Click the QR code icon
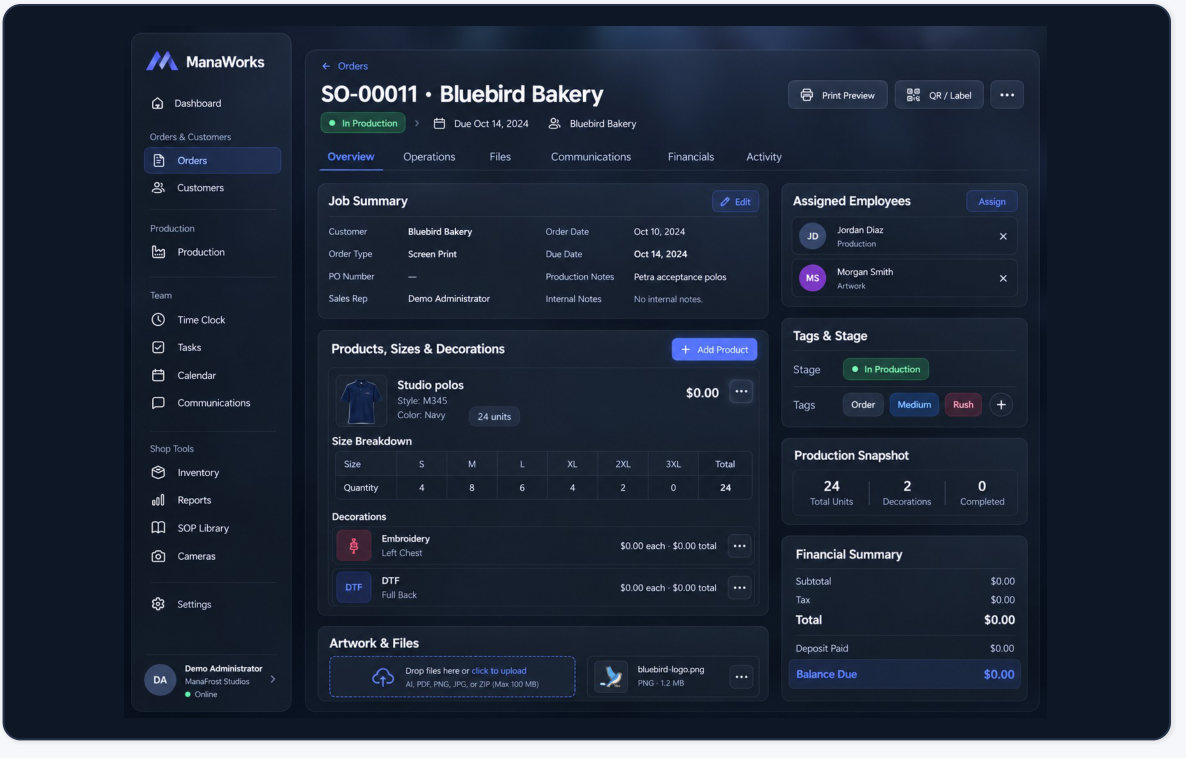1186x758 pixels. pos(913,95)
